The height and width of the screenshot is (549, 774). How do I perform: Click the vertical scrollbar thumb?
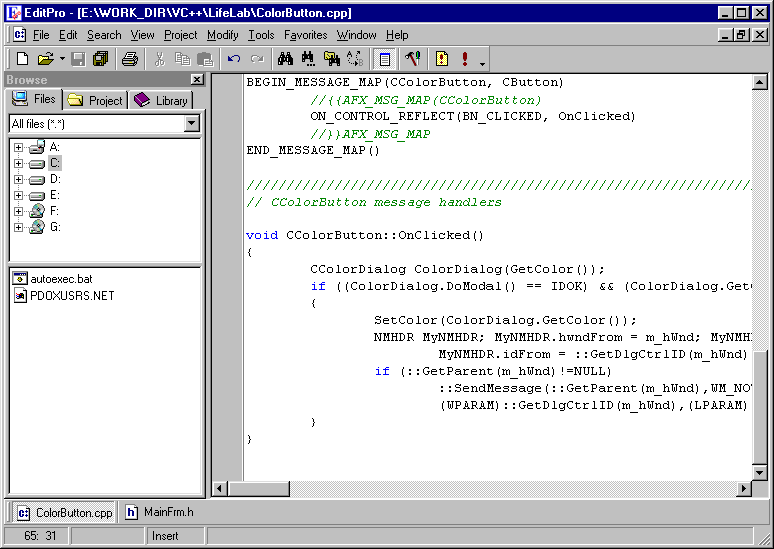click(760, 407)
